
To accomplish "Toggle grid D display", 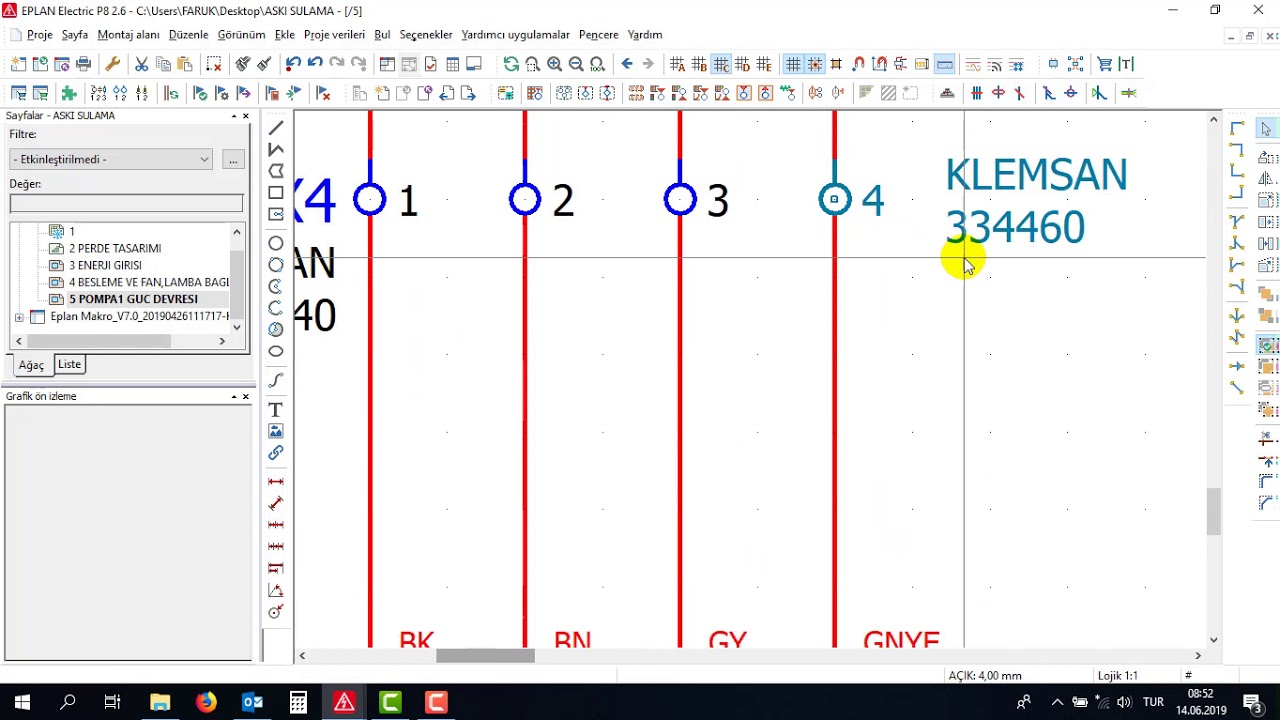I will click(743, 64).
